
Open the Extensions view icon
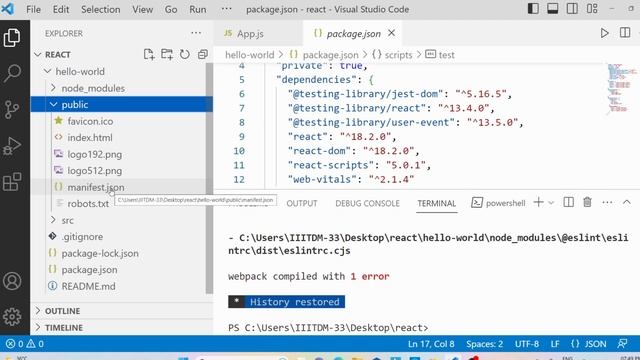click(12, 182)
